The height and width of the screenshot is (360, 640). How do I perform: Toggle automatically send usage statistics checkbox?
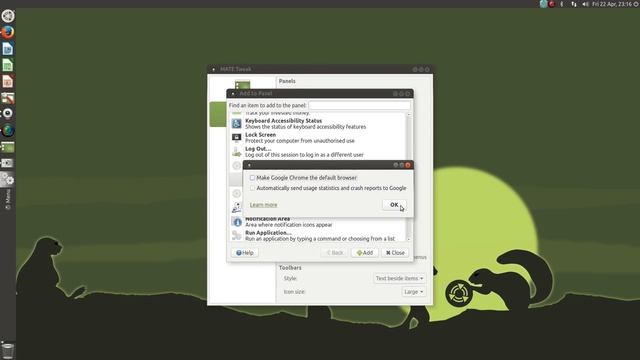(252, 188)
